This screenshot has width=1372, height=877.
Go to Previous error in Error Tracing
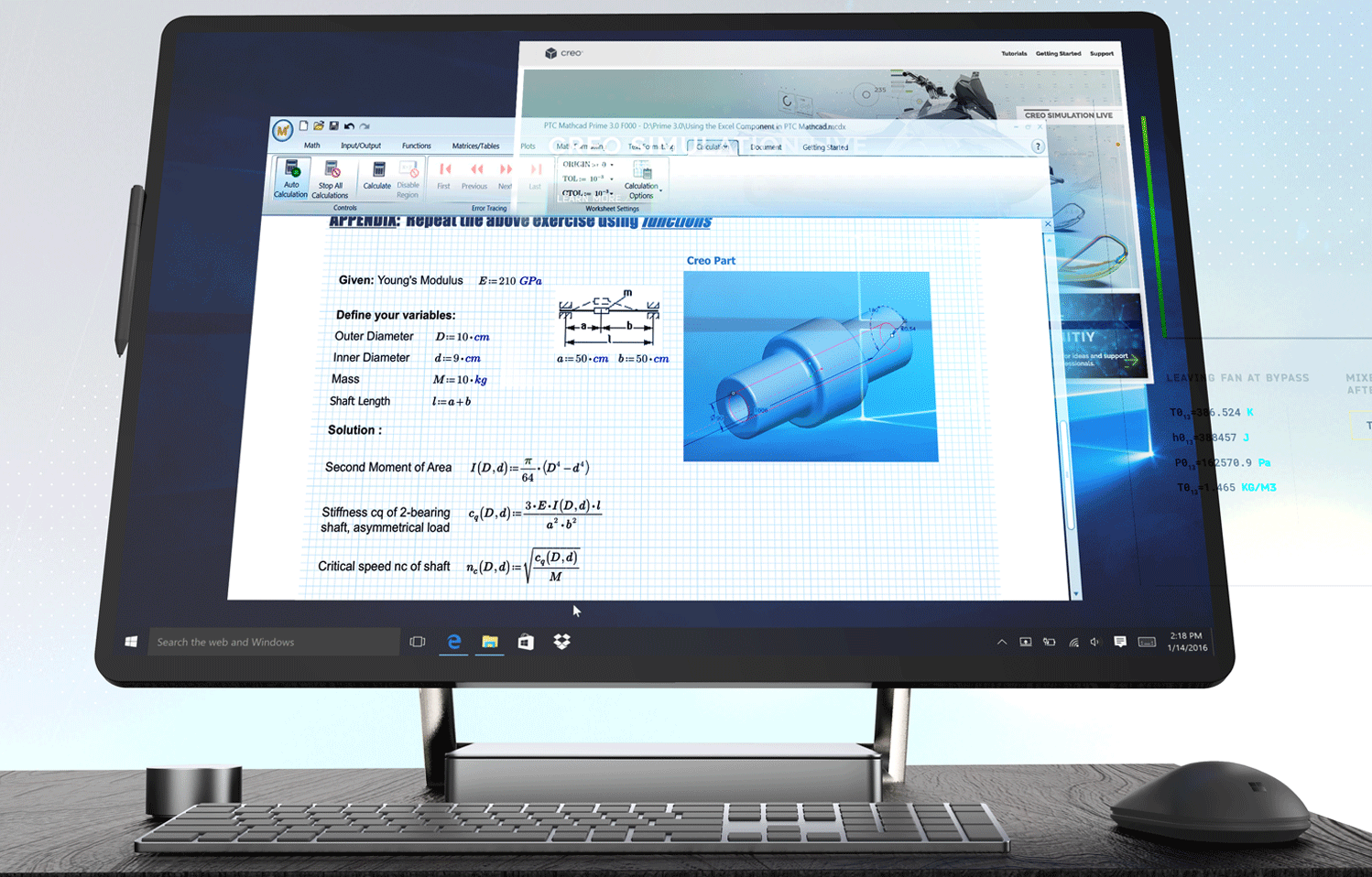tap(475, 175)
